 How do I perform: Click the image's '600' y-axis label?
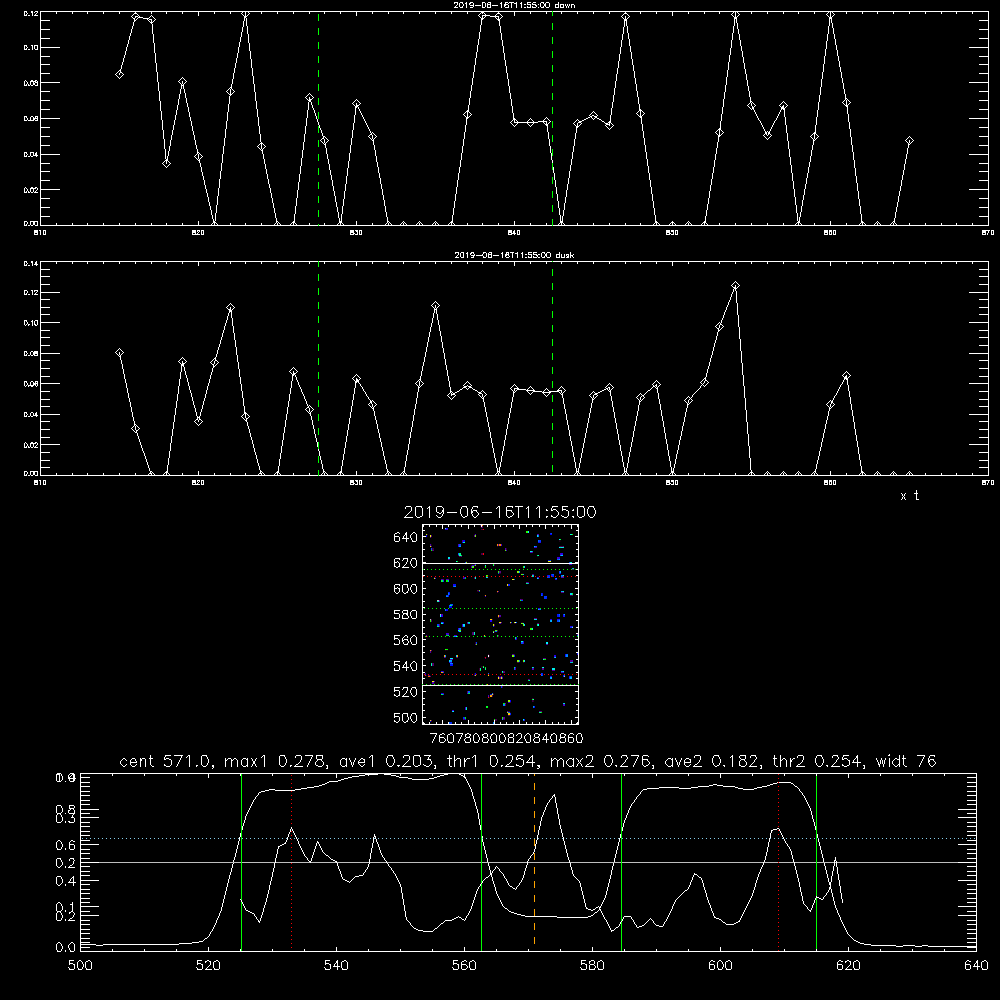click(x=406, y=589)
